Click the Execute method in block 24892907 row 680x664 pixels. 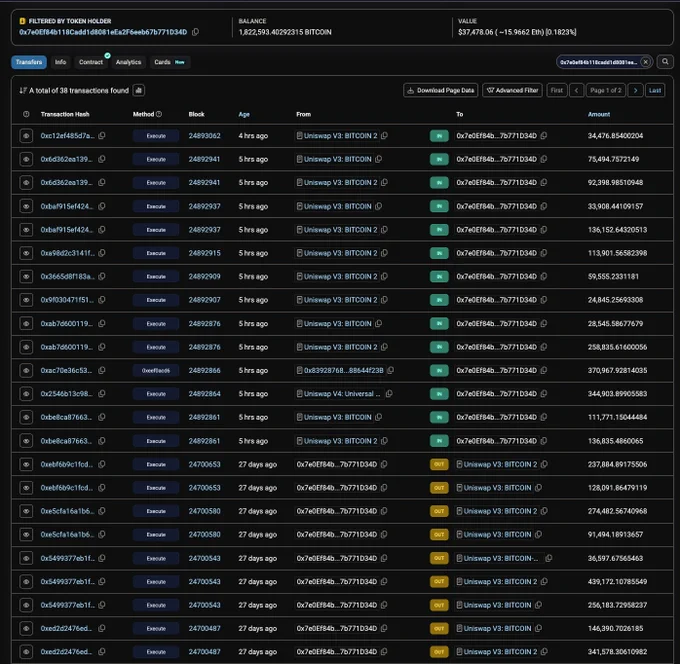[156, 300]
